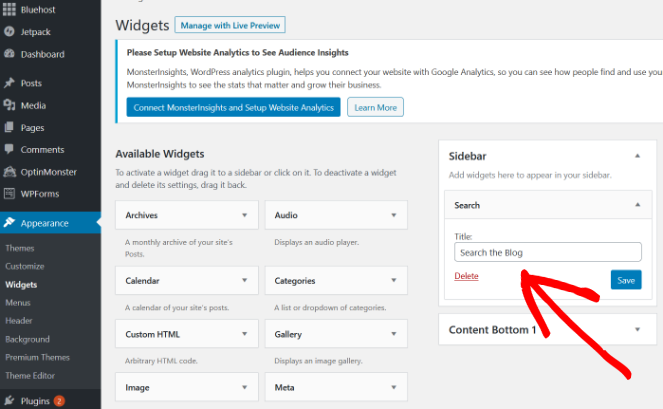Click Connect MonsterInsights and Setup Website Analytics
Image resolution: width=663 pixels, height=409 pixels.
pyautogui.click(x=233, y=107)
